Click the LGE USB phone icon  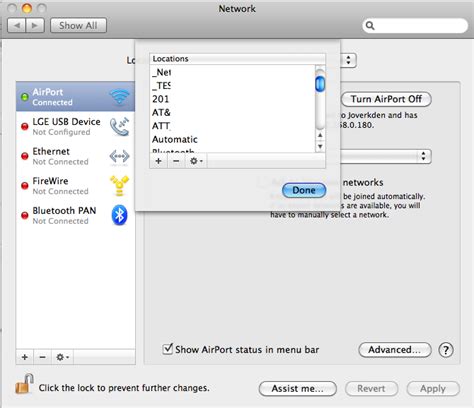119,126
